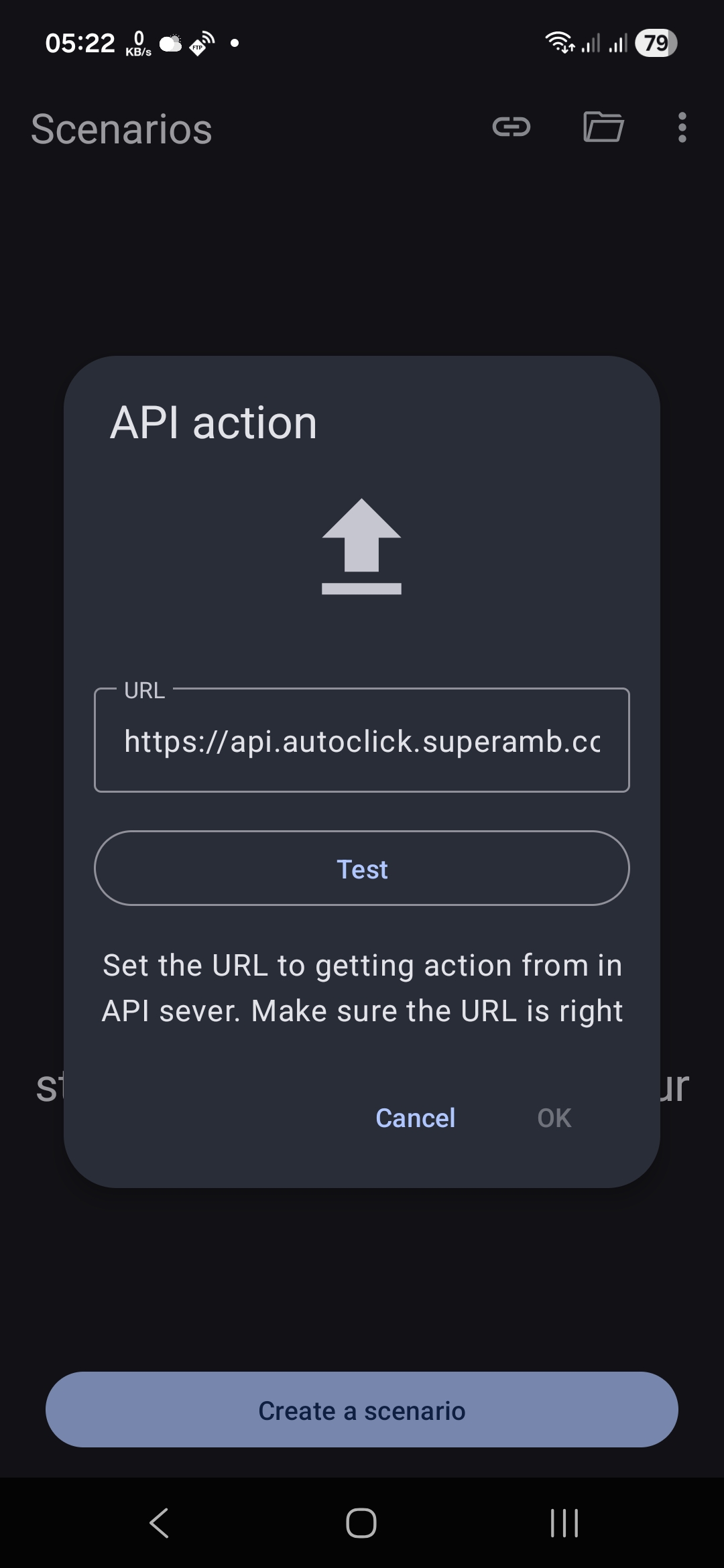Open the three-dot overflow menu

682,127
